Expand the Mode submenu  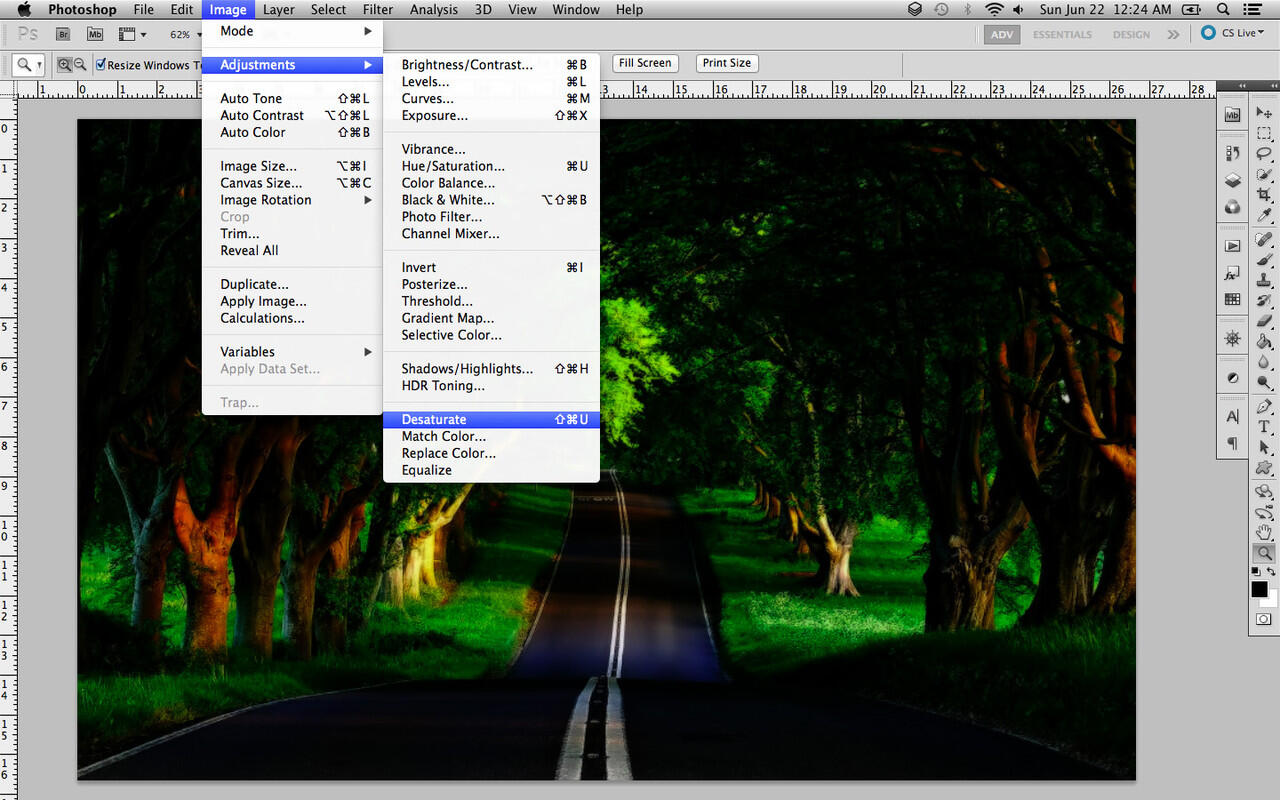pyautogui.click(x=292, y=31)
